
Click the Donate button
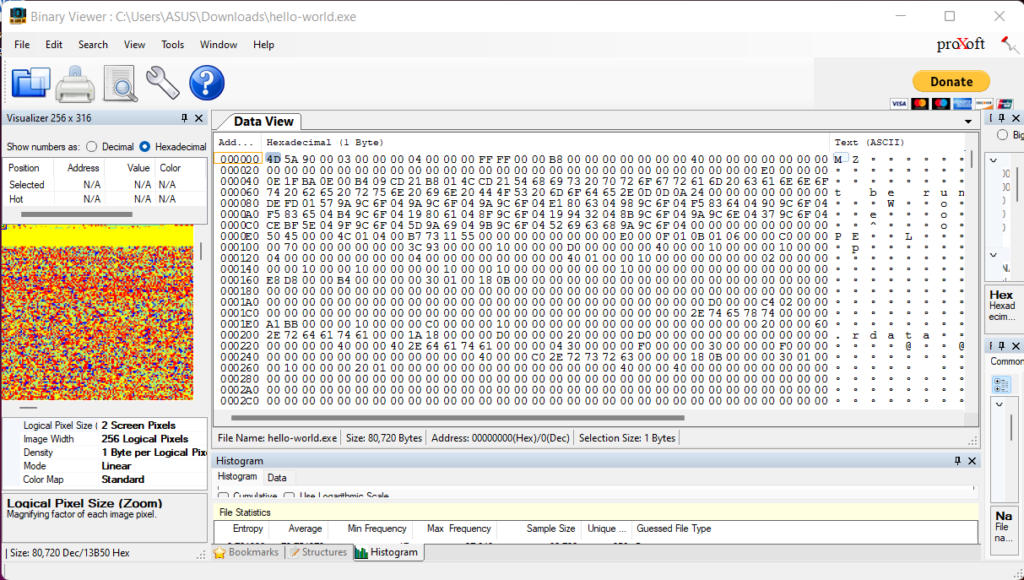951,82
